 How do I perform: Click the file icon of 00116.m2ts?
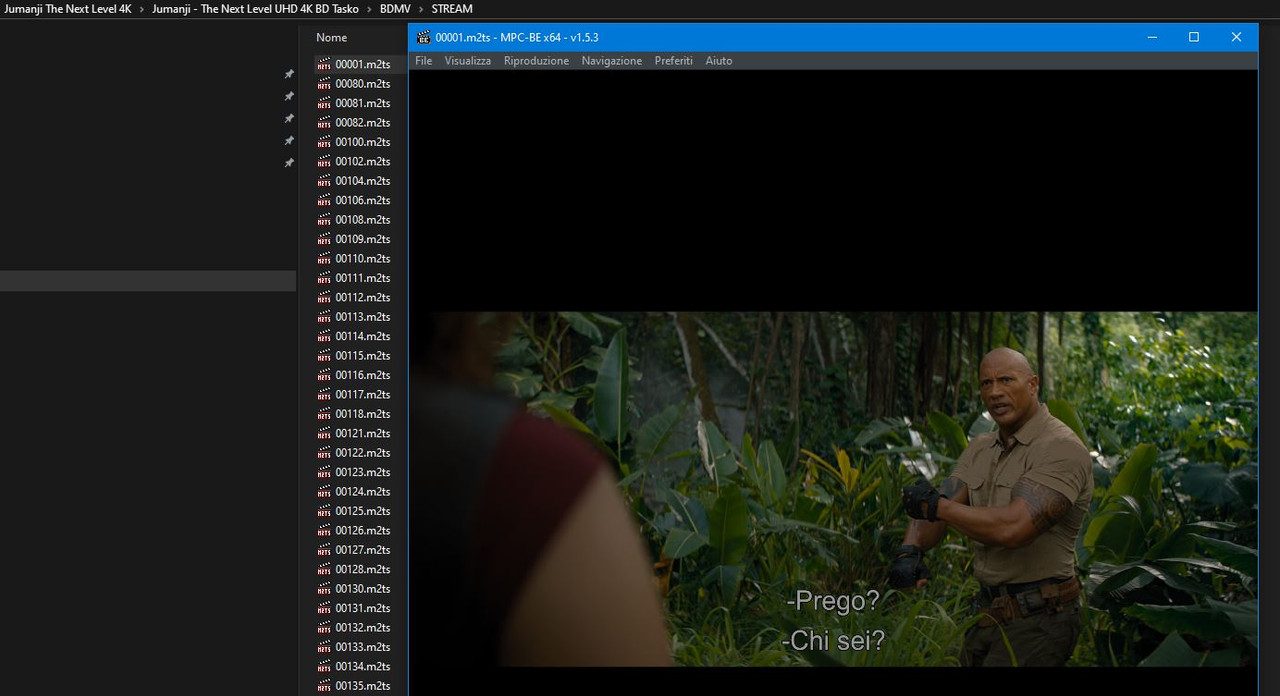(324, 375)
